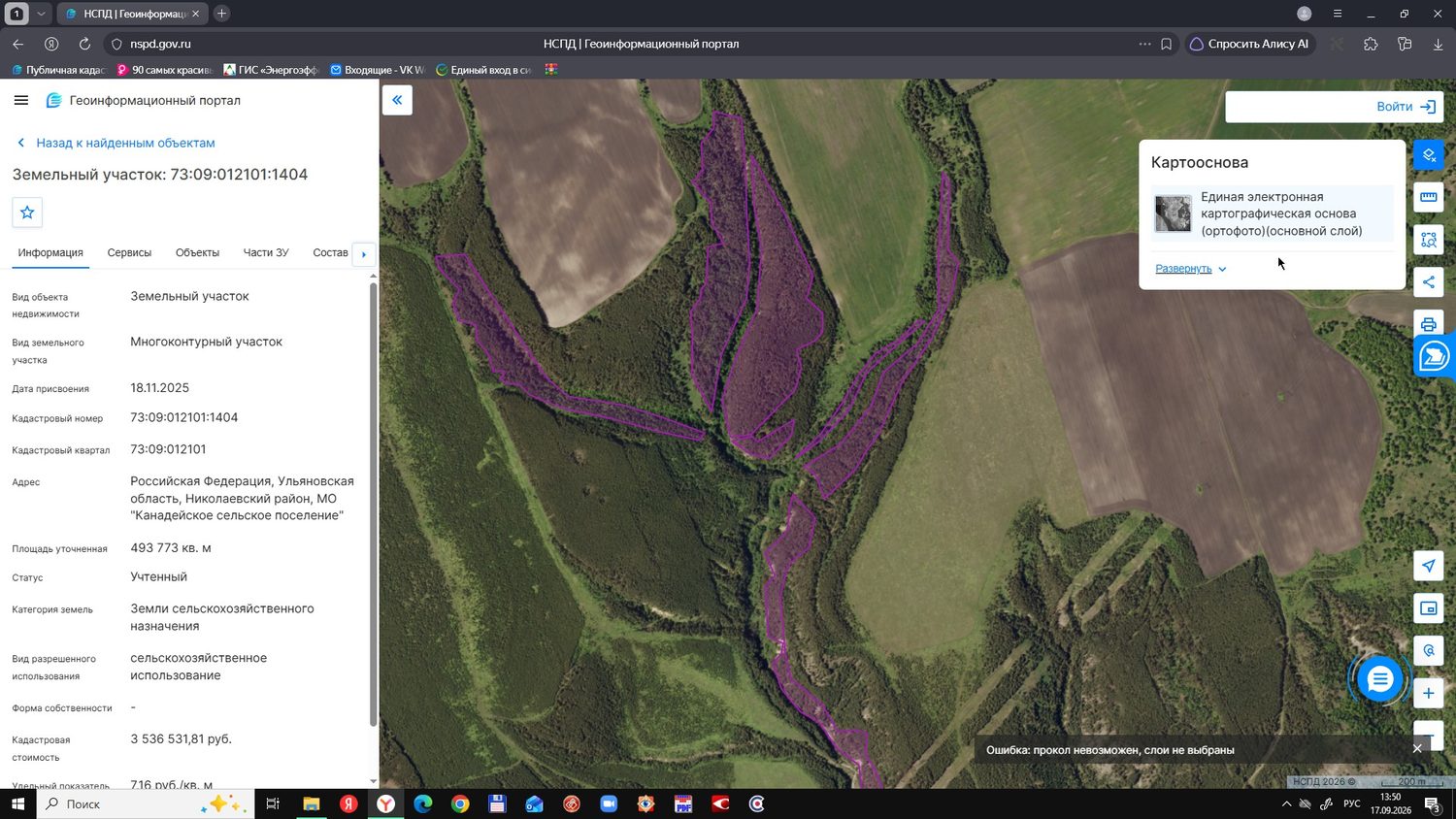Switch to the Сервисы tab
The width and height of the screenshot is (1456, 819).
pyautogui.click(x=129, y=252)
